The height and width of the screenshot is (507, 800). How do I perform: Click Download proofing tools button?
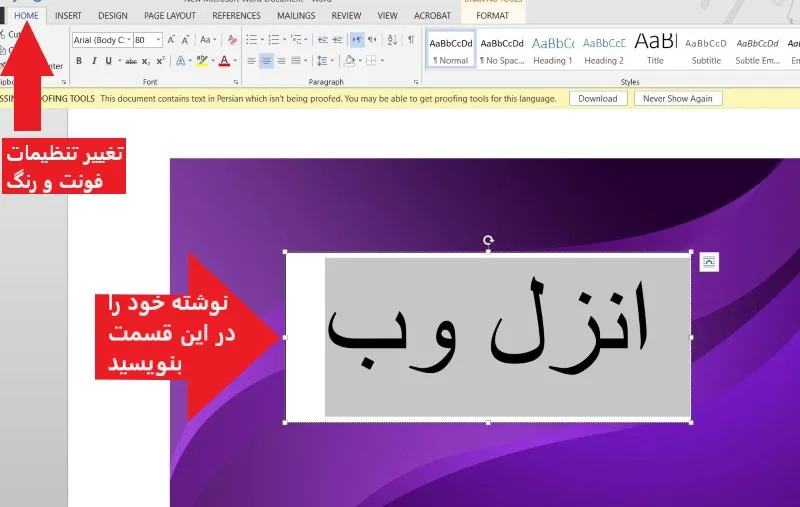(598, 98)
